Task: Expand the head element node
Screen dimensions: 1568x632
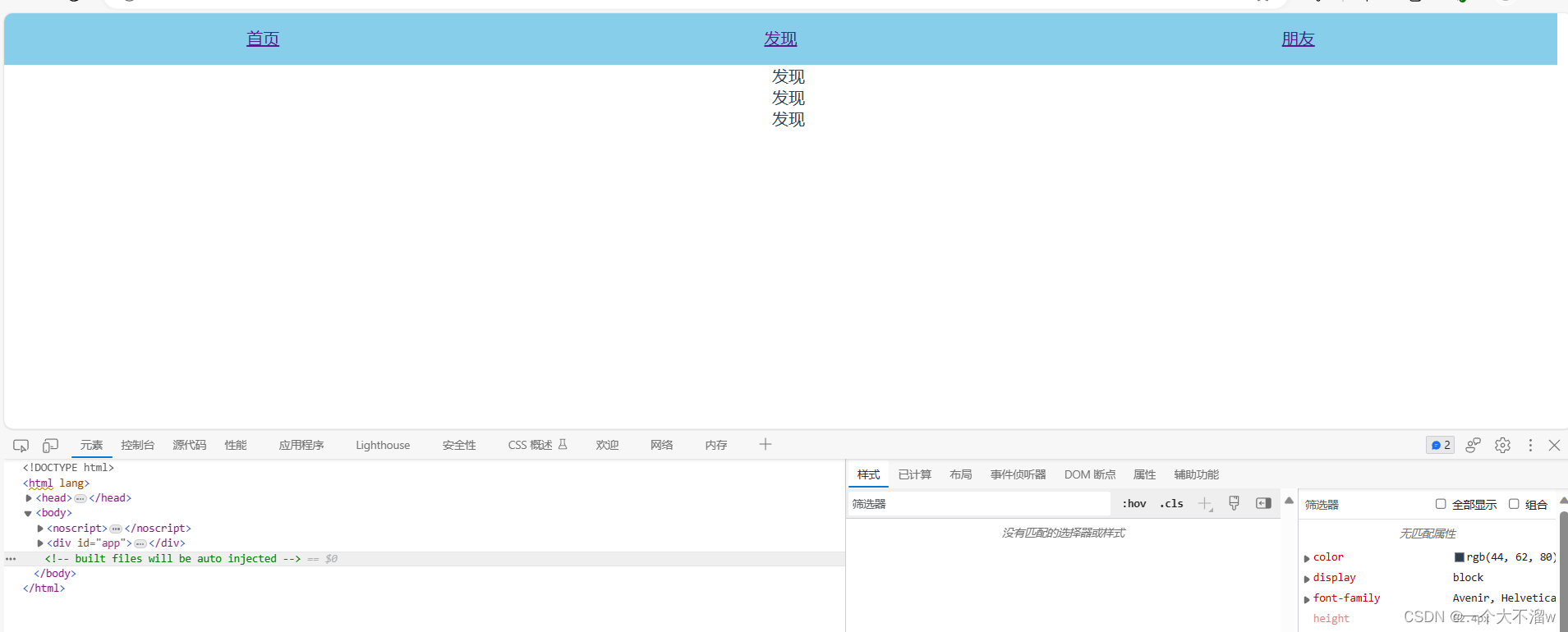Action: (29, 498)
